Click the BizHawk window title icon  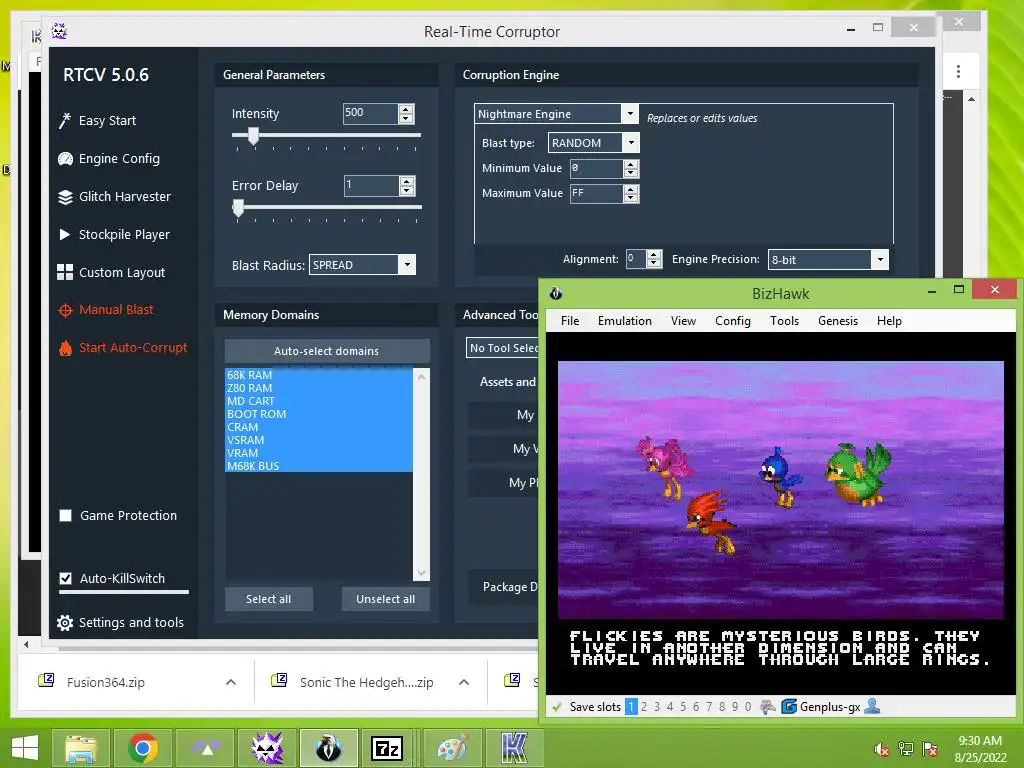pos(556,293)
